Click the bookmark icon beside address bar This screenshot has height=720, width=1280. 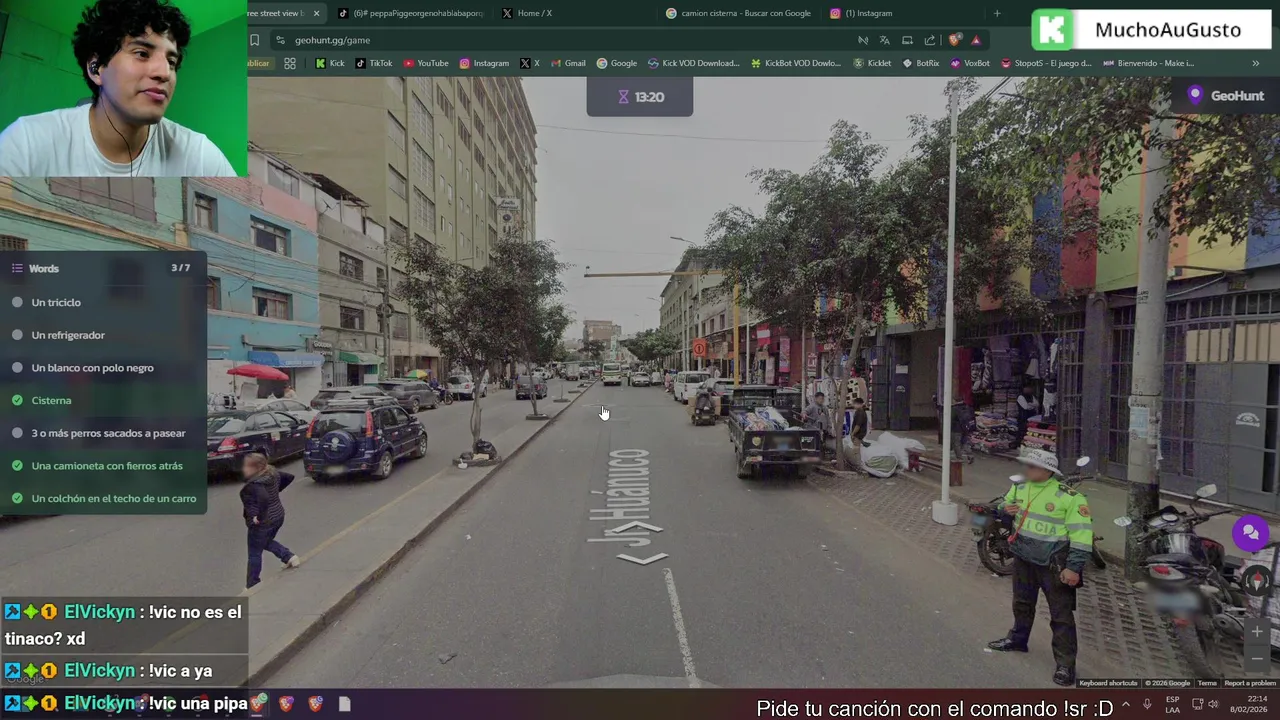pyautogui.click(x=254, y=40)
